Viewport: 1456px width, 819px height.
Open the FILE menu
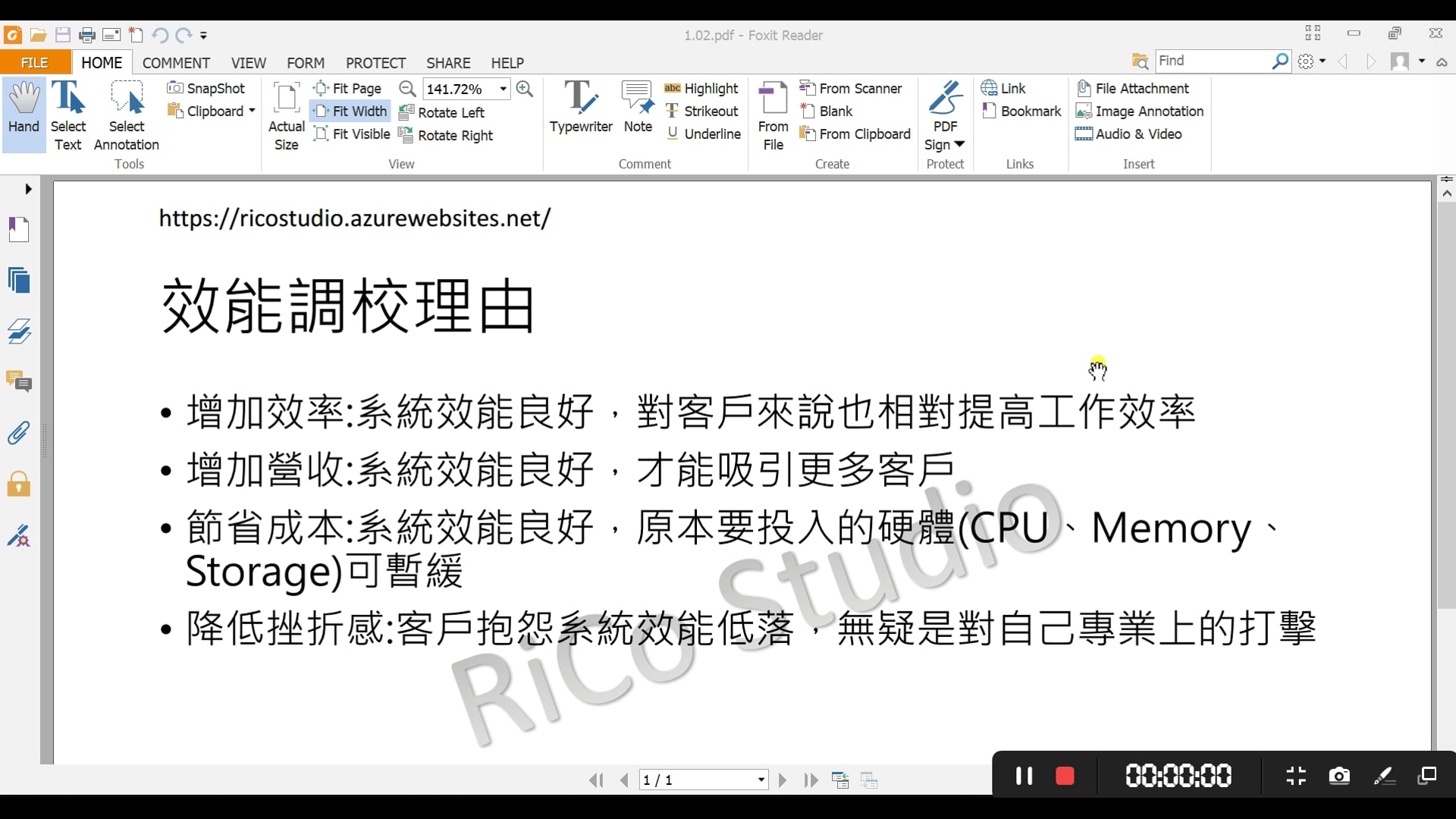pos(34,63)
